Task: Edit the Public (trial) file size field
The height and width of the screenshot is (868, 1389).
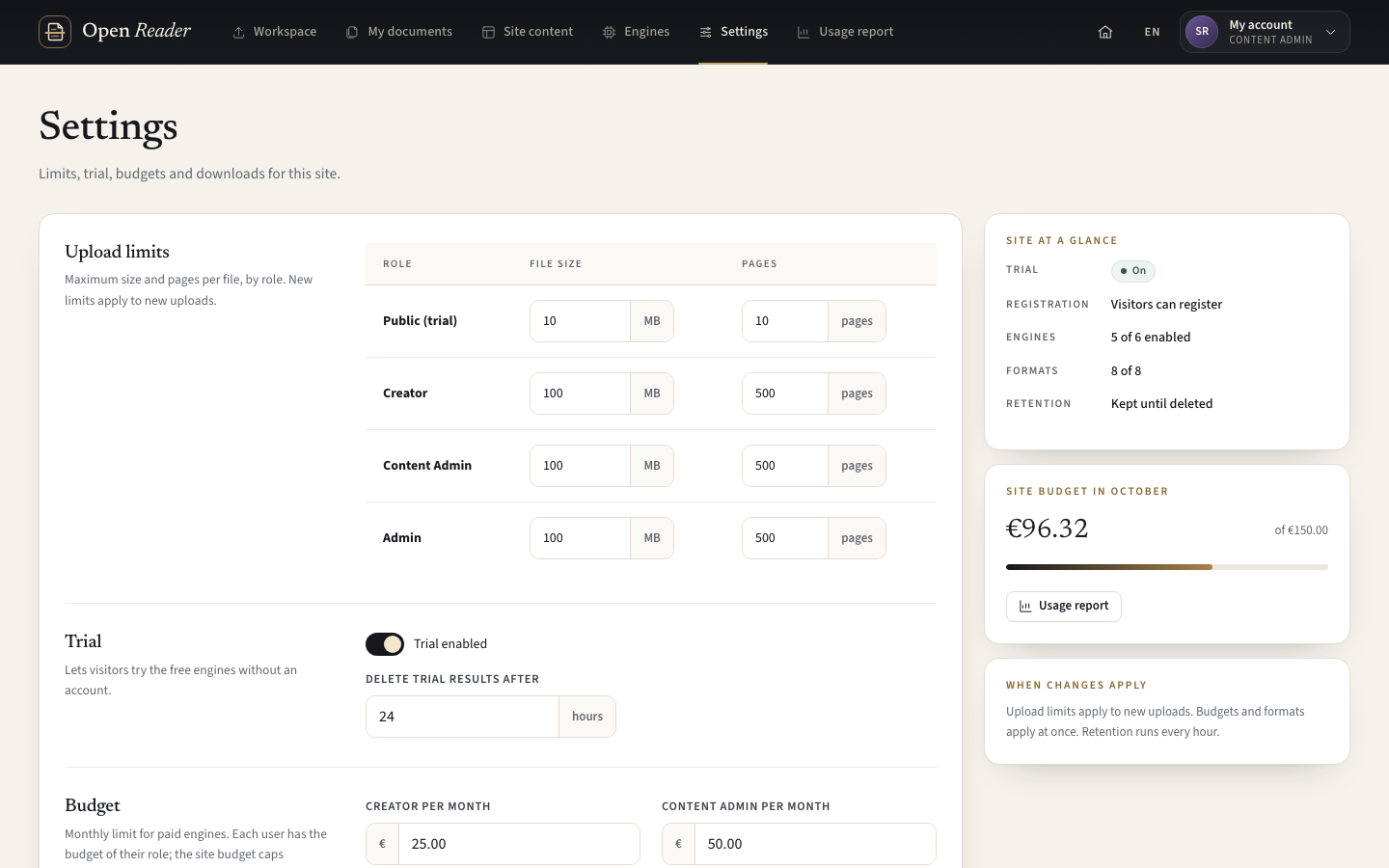Action: tap(580, 321)
